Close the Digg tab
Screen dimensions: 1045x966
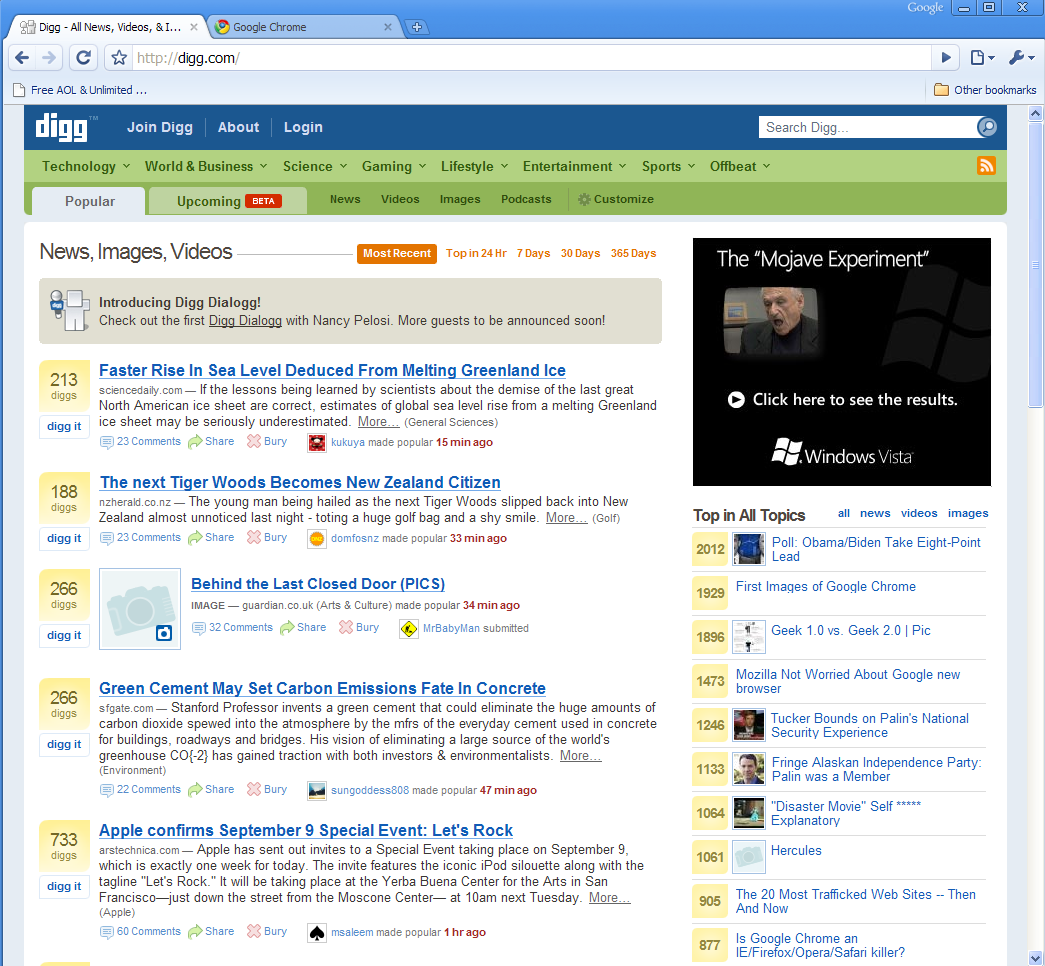(193, 27)
